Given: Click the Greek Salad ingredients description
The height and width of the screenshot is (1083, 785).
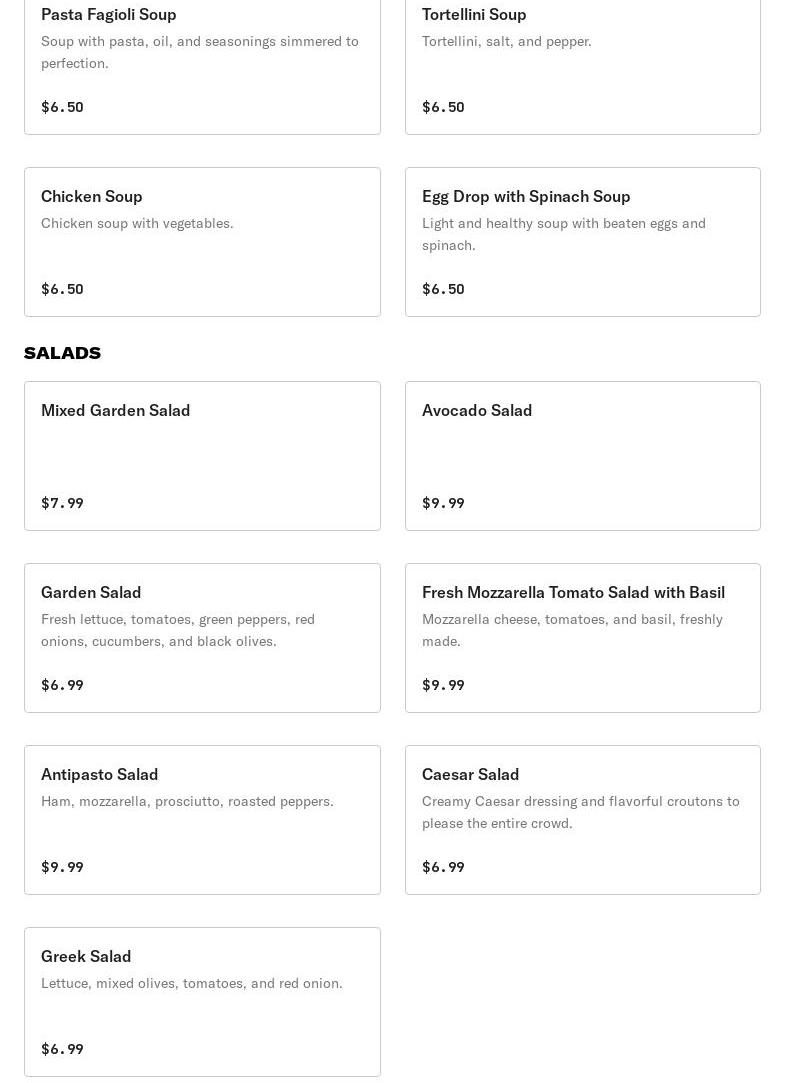Looking at the screenshot, I should tap(191, 983).
